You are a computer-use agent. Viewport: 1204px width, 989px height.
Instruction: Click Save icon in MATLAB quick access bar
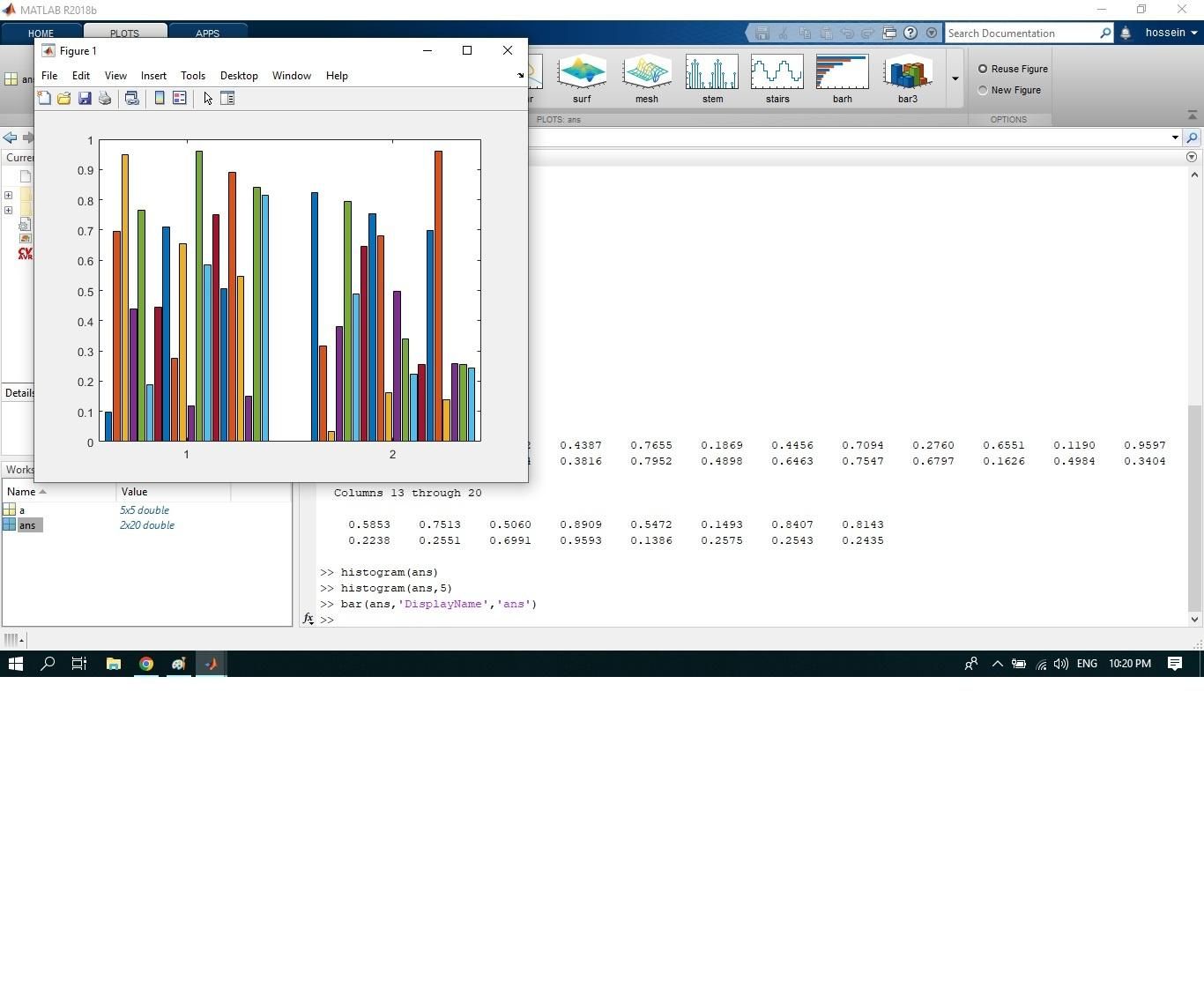click(762, 33)
